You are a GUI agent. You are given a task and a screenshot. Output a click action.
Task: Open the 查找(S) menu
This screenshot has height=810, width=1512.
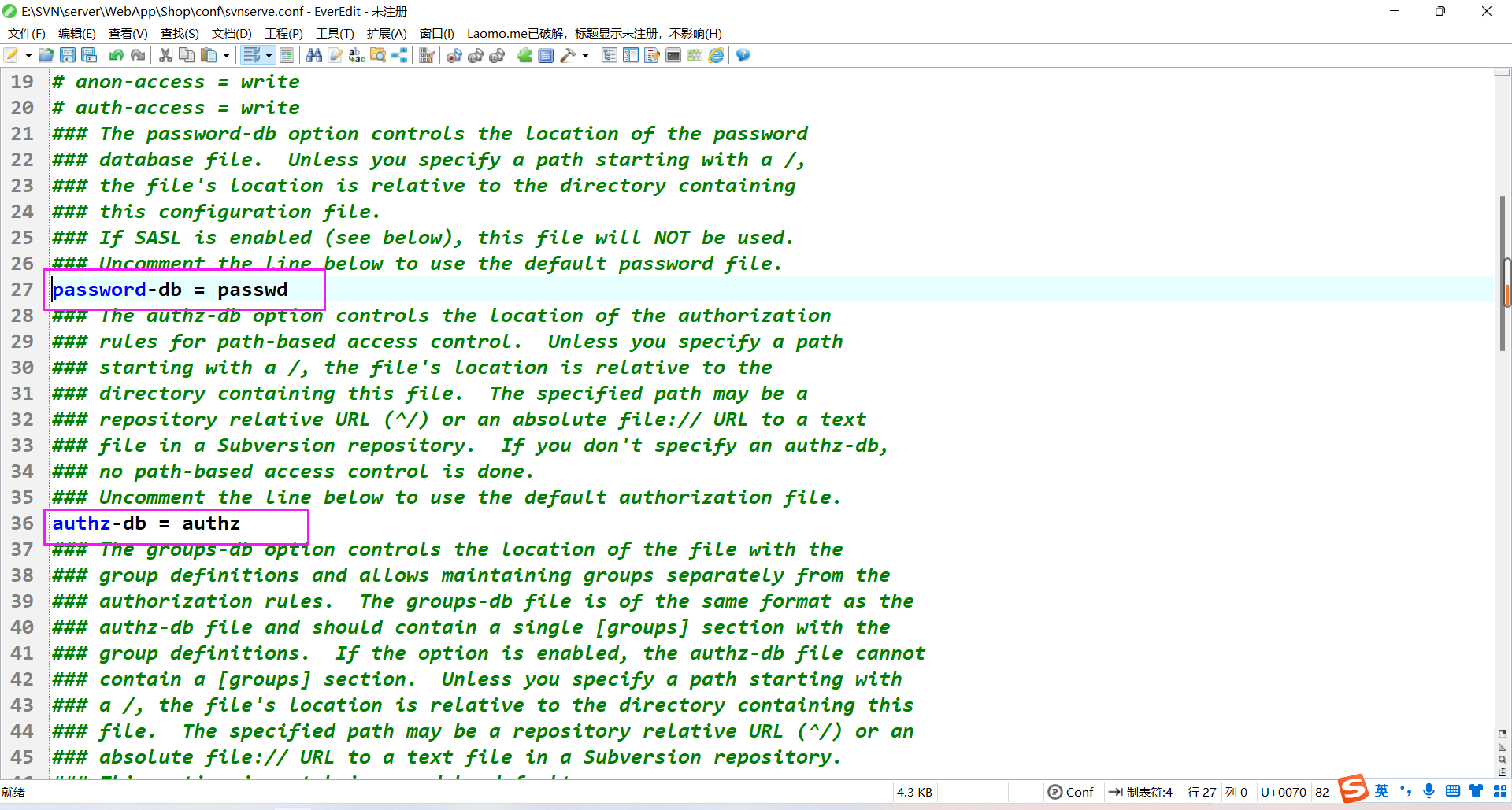point(180,33)
